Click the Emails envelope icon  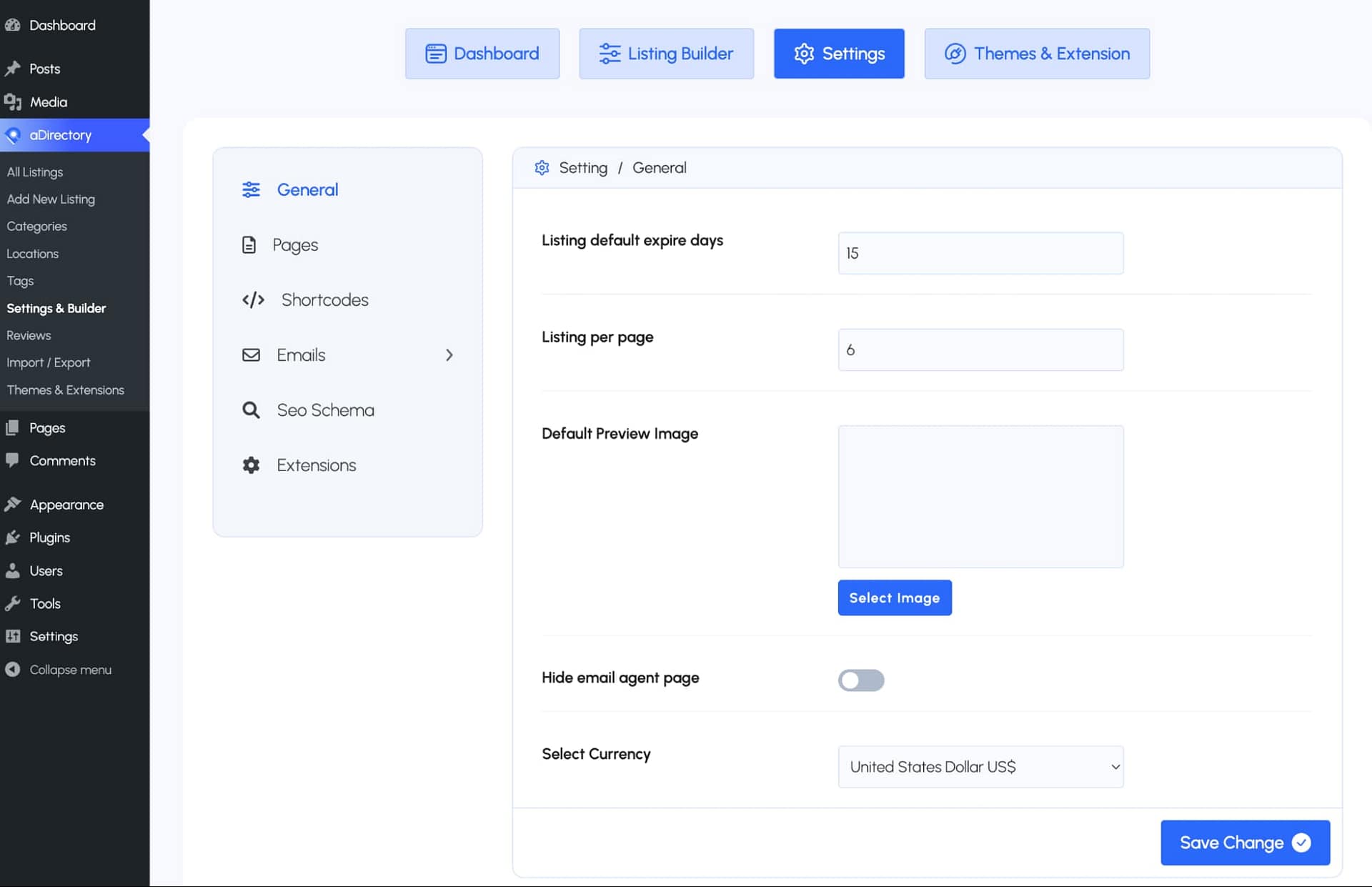click(251, 355)
